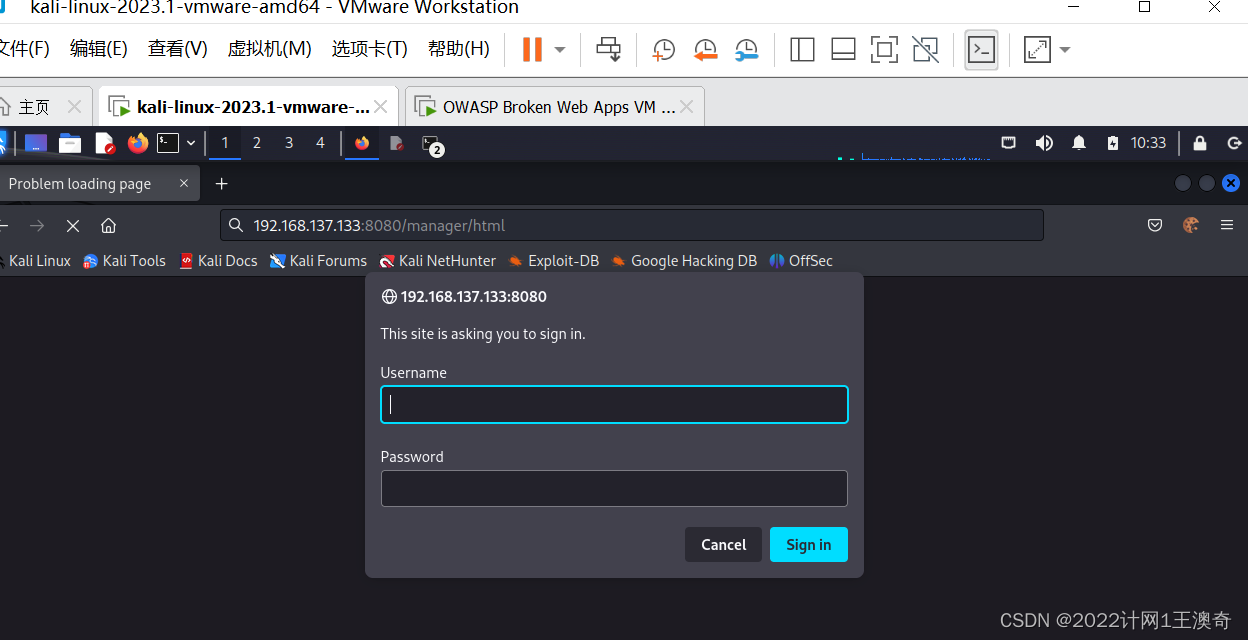Open the Firefox hamburger menu

[x=1227, y=225]
